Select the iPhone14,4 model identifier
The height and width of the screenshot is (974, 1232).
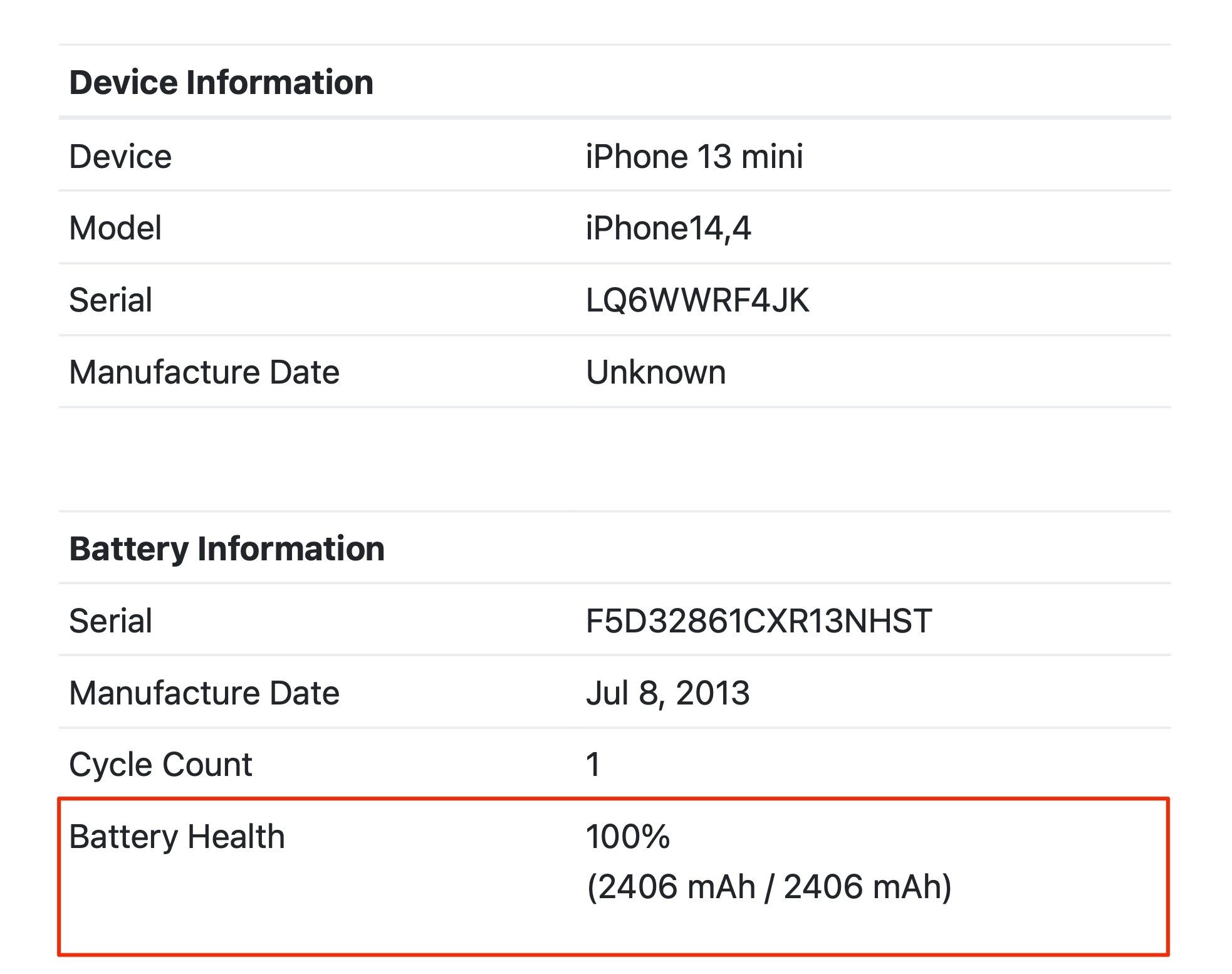[668, 228]
